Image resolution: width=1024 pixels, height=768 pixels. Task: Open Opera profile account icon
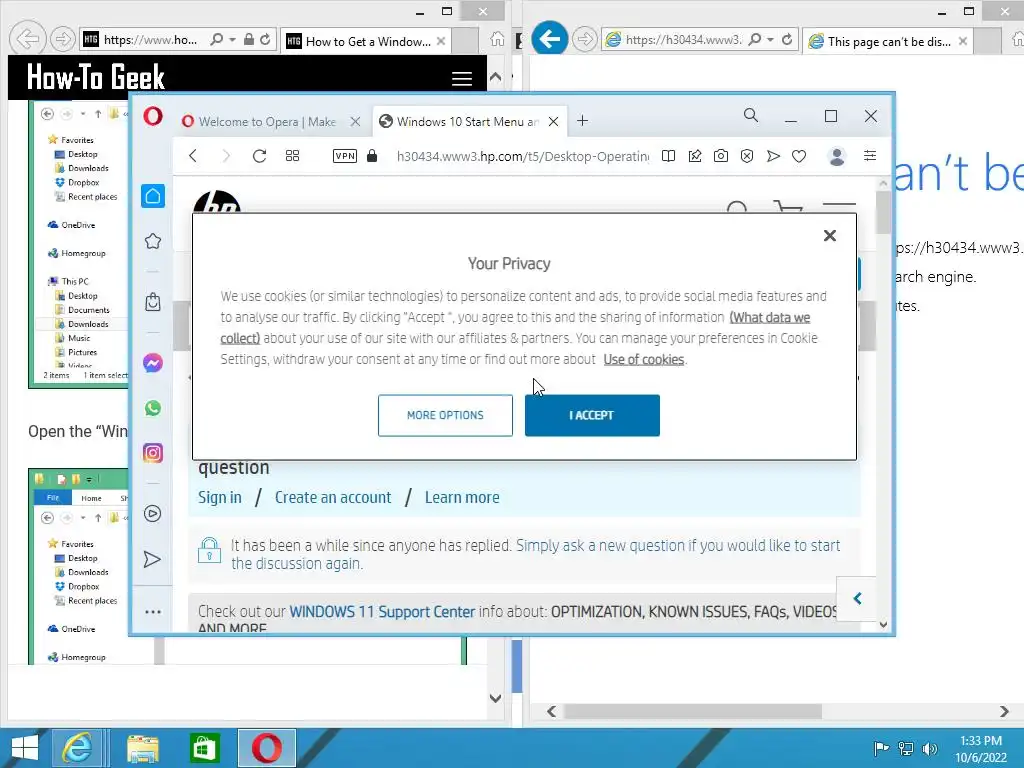pos(837,156)
